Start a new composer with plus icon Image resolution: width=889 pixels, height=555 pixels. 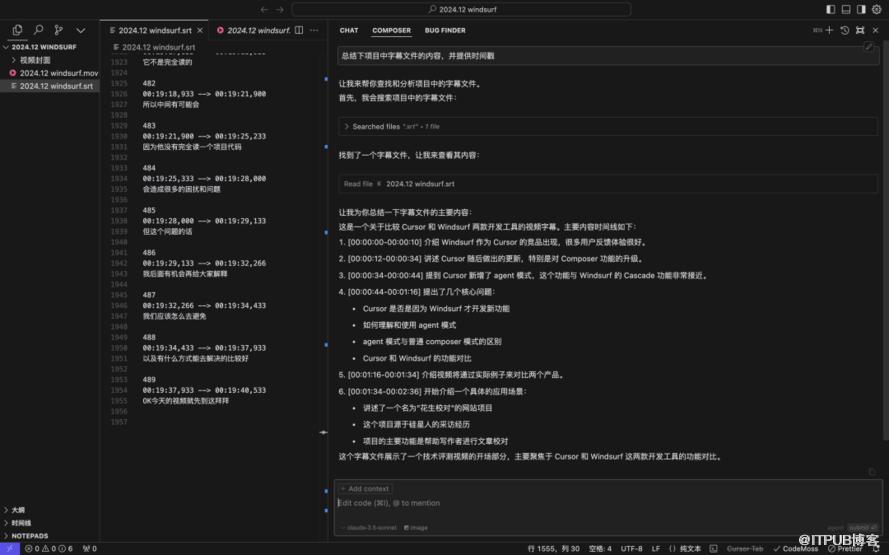tap(829, 30)
